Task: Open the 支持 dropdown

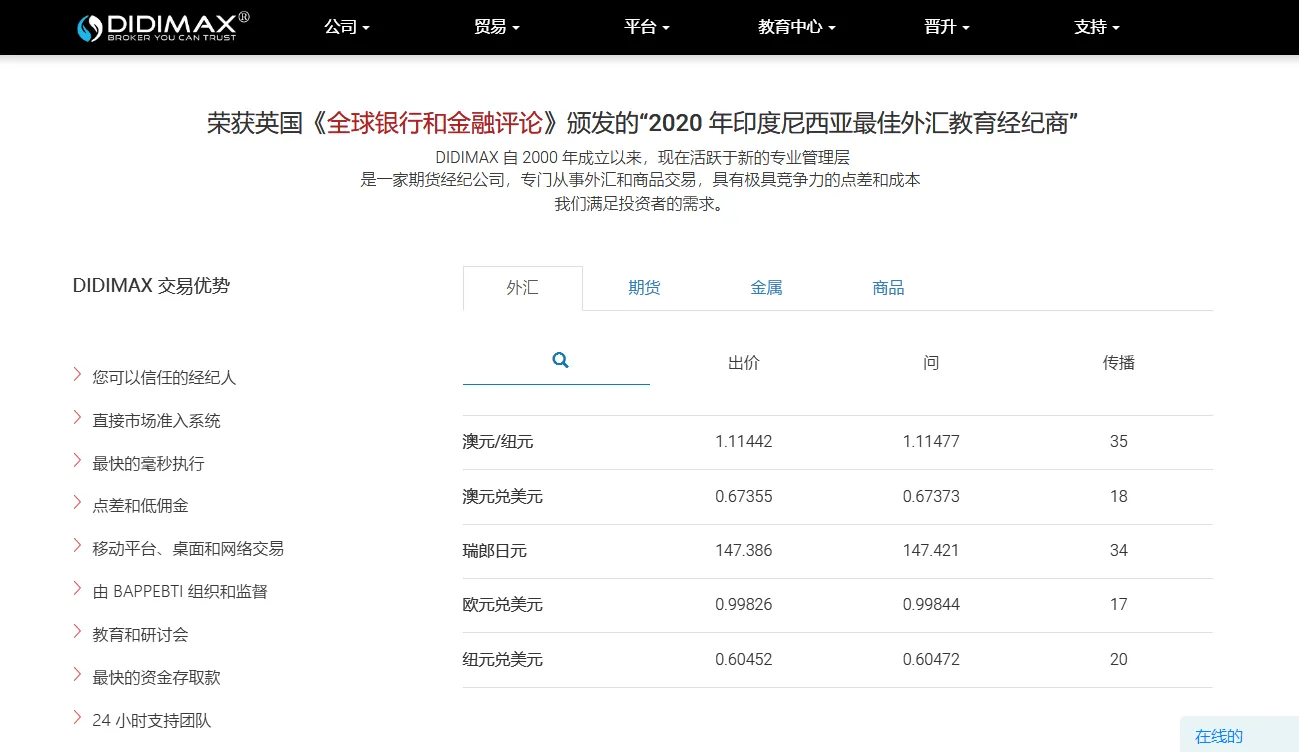Action: [x=1097, y=27]
